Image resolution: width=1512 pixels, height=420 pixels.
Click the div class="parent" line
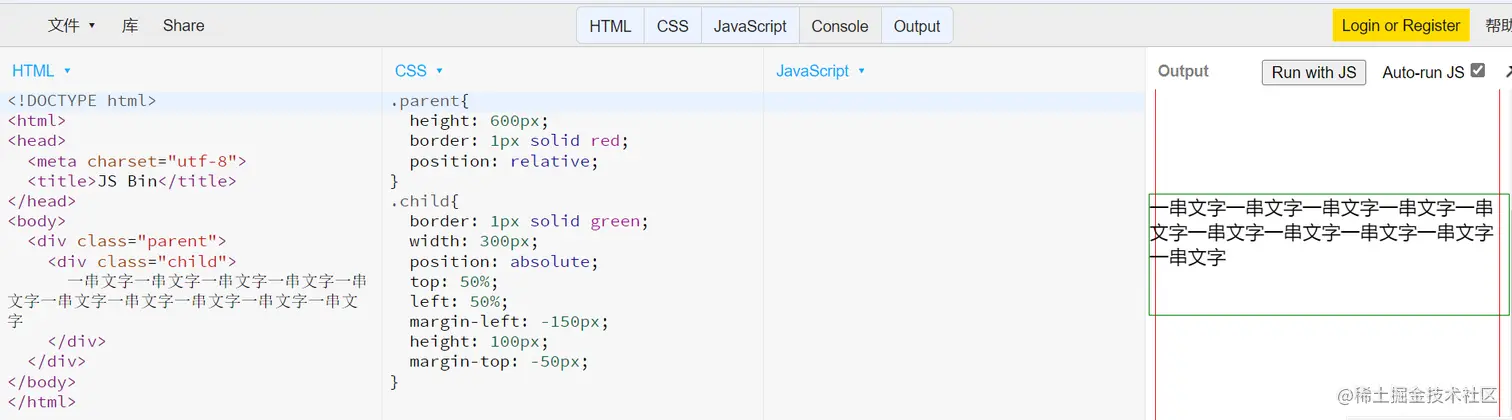(x=127, y=241)
